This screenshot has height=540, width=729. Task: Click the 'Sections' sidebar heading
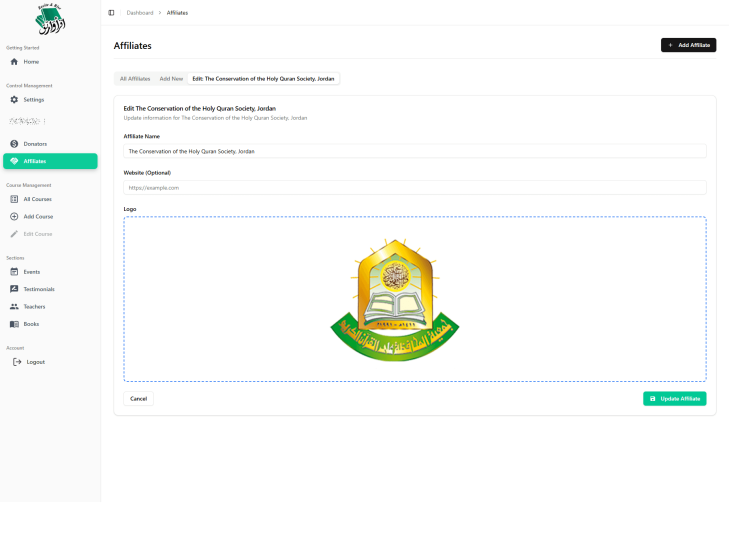point(15,258)
